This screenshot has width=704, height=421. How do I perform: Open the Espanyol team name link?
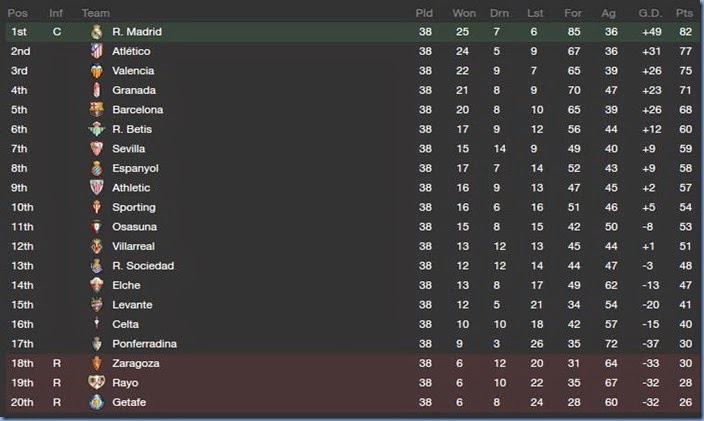coord(134,168)
